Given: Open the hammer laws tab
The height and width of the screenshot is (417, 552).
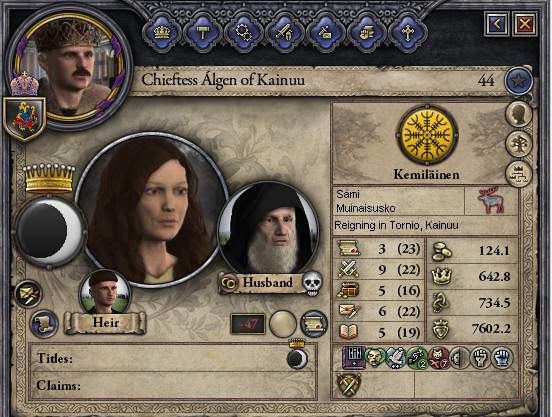Looking at the screenshot, I should (202, 33).
